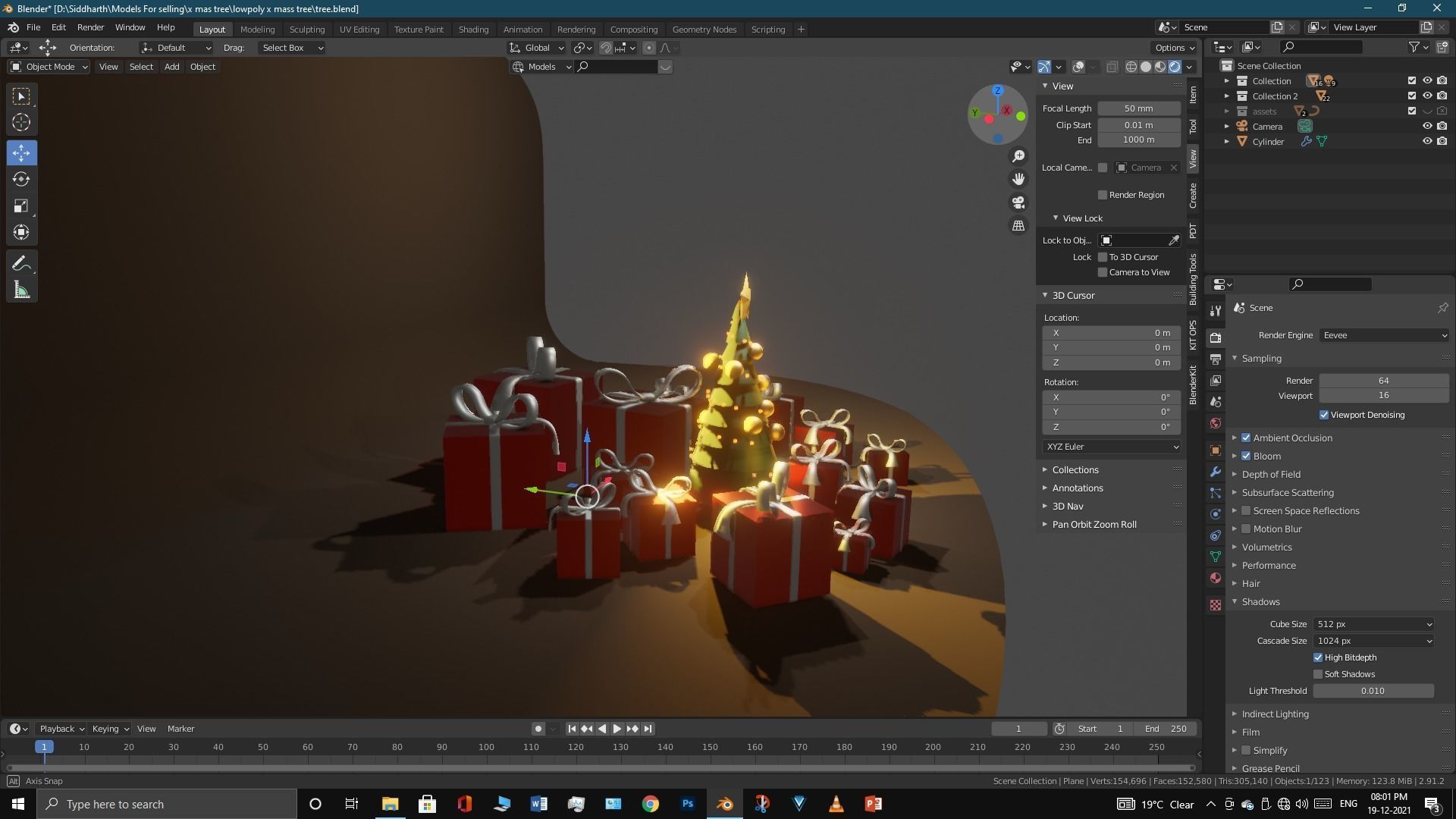Toggle X-Ray view icon
This screenshot has height=819, width=1456.
point(1112,67)
